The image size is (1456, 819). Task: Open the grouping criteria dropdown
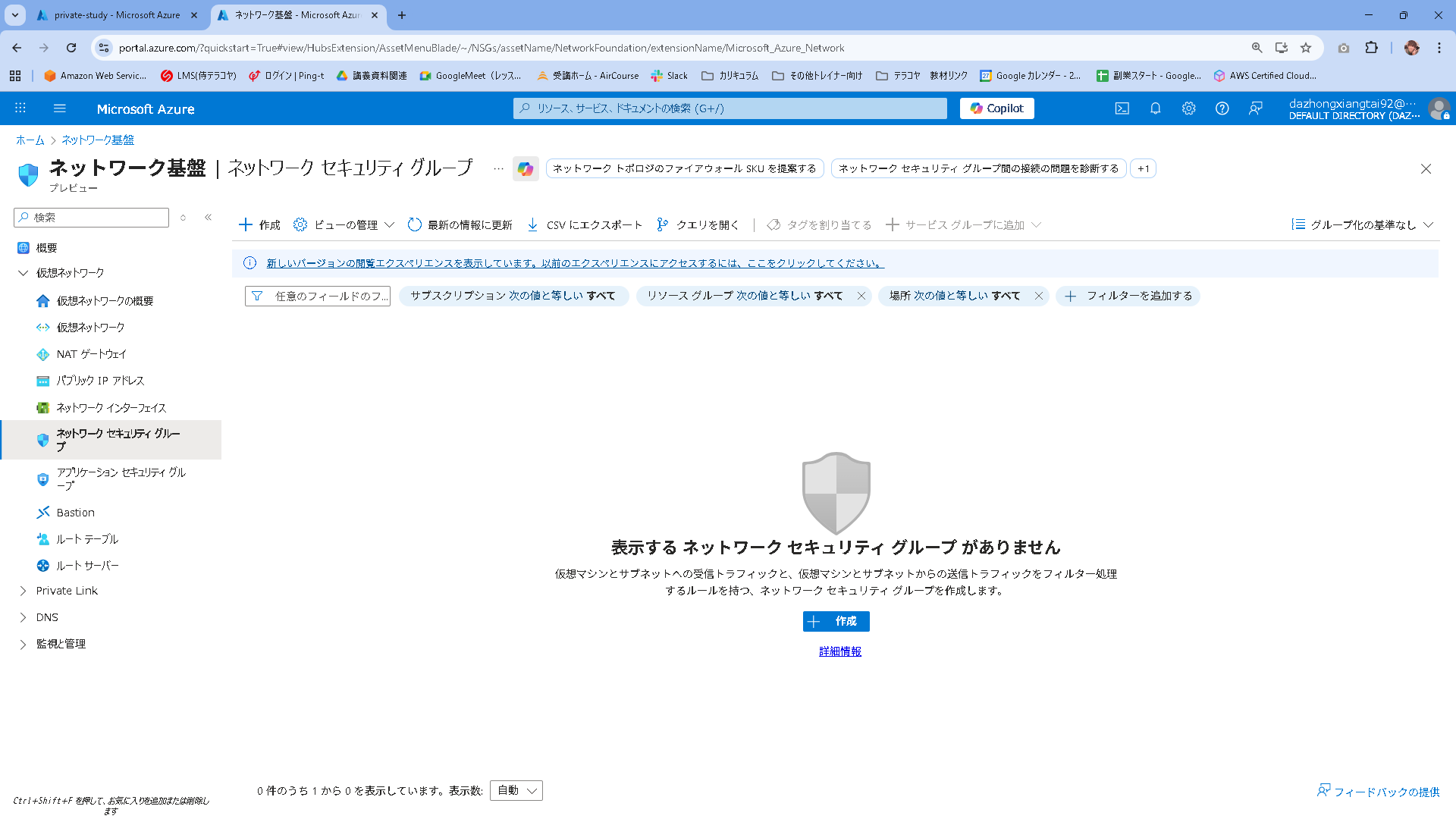click(x=1362, y=224)
